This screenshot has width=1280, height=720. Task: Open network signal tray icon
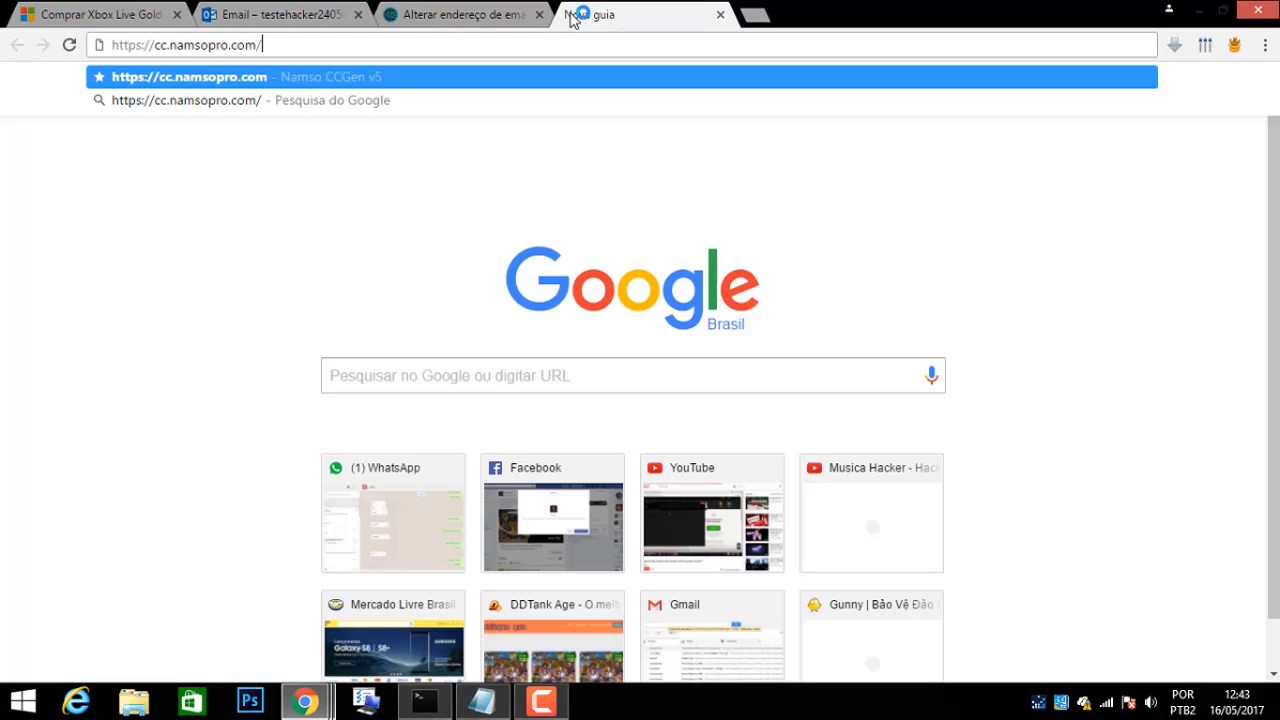[x=1106, y=702]
